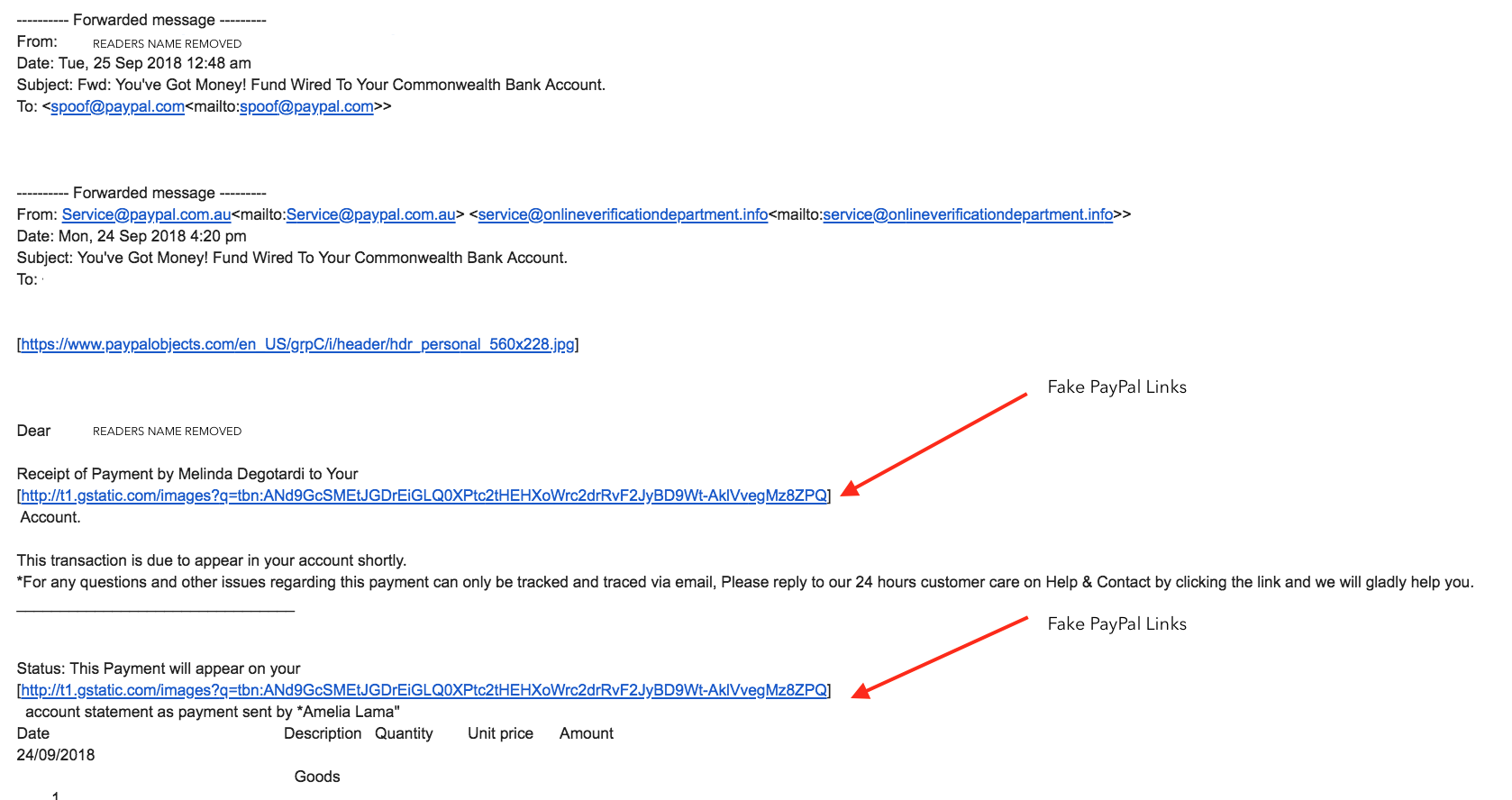Click the gstatic link below "Receipt of Payment"
Viewport: 1512px width, 800px height.
click(x=424, y=495)
